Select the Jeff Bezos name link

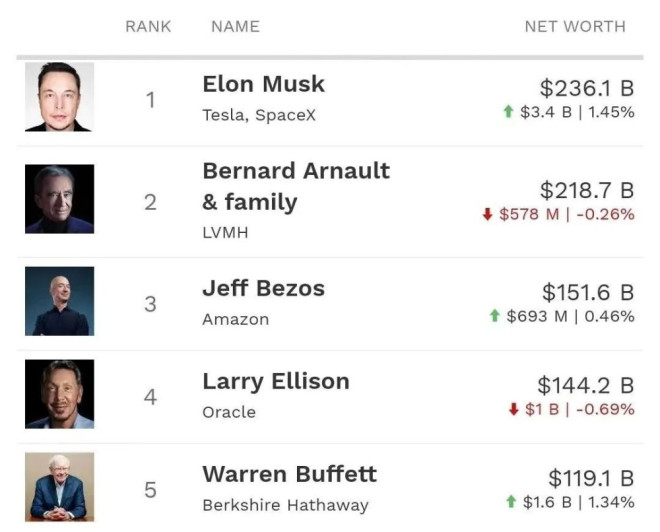263,288
